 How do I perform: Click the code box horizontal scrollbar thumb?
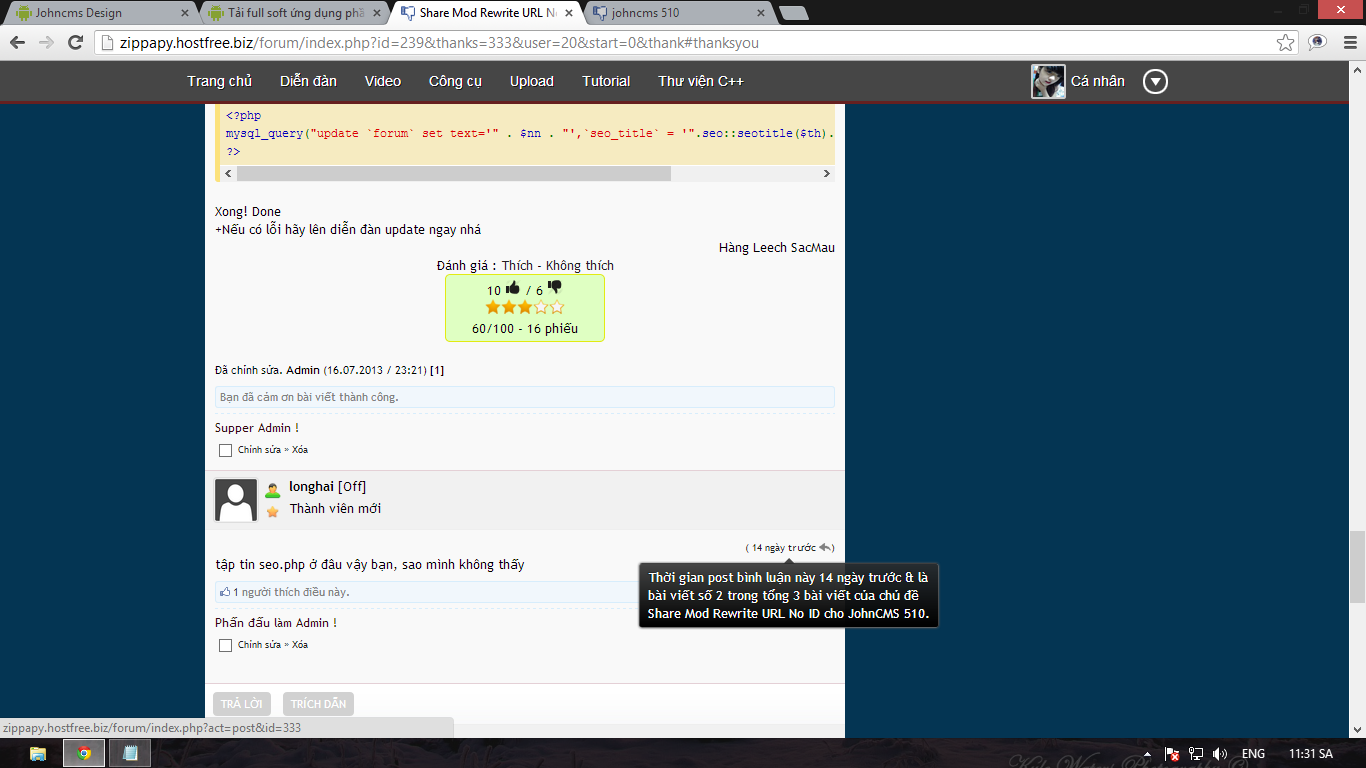pyautogui.click(x=453, y=173)
